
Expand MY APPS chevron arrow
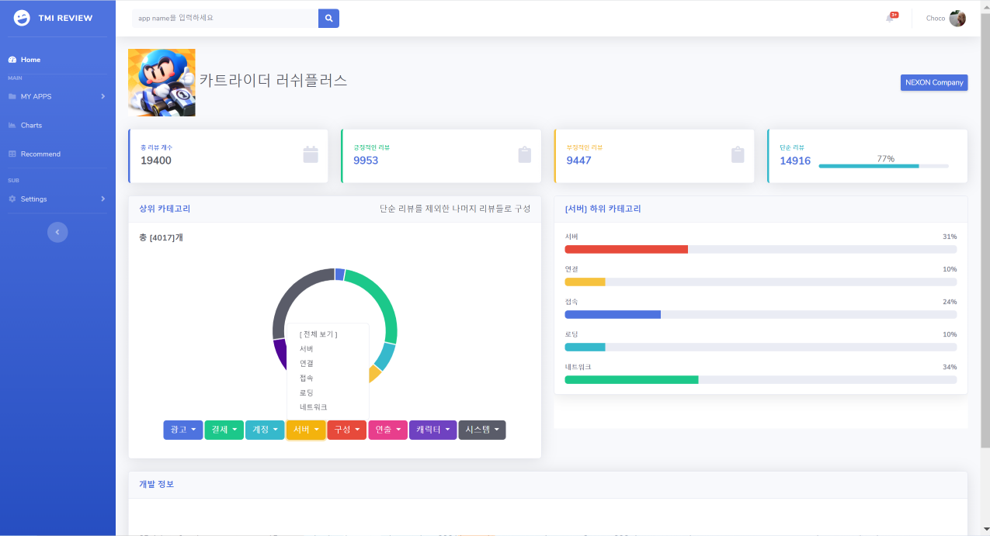[x=103, y=97]
